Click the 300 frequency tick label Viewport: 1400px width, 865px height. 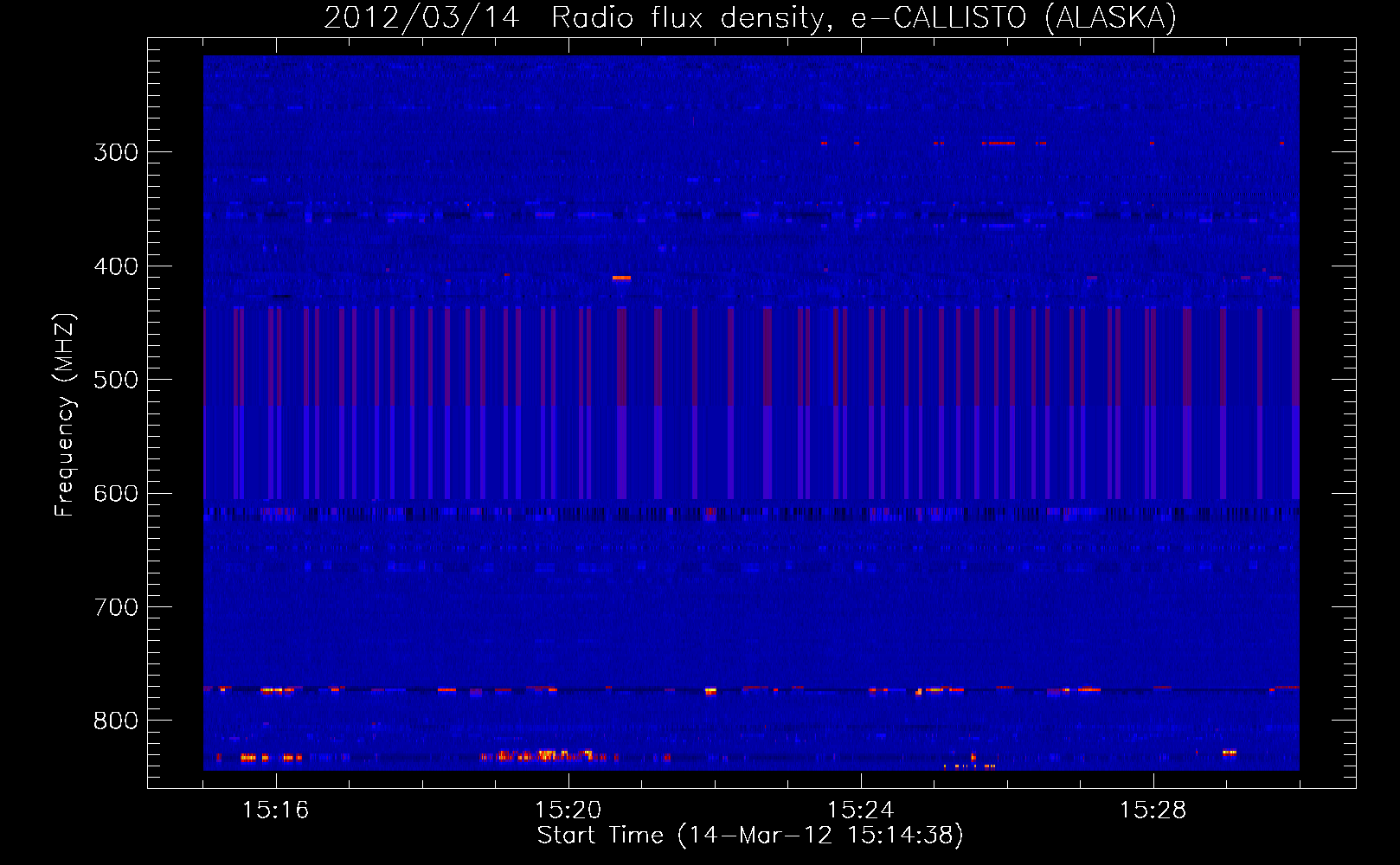(x=116, y=152)
